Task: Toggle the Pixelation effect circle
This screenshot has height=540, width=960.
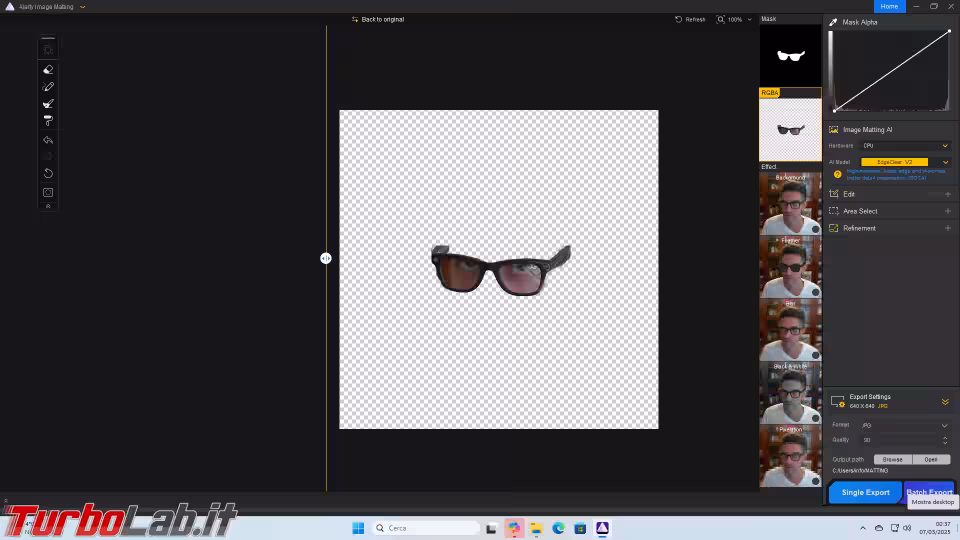Action: 816,481
